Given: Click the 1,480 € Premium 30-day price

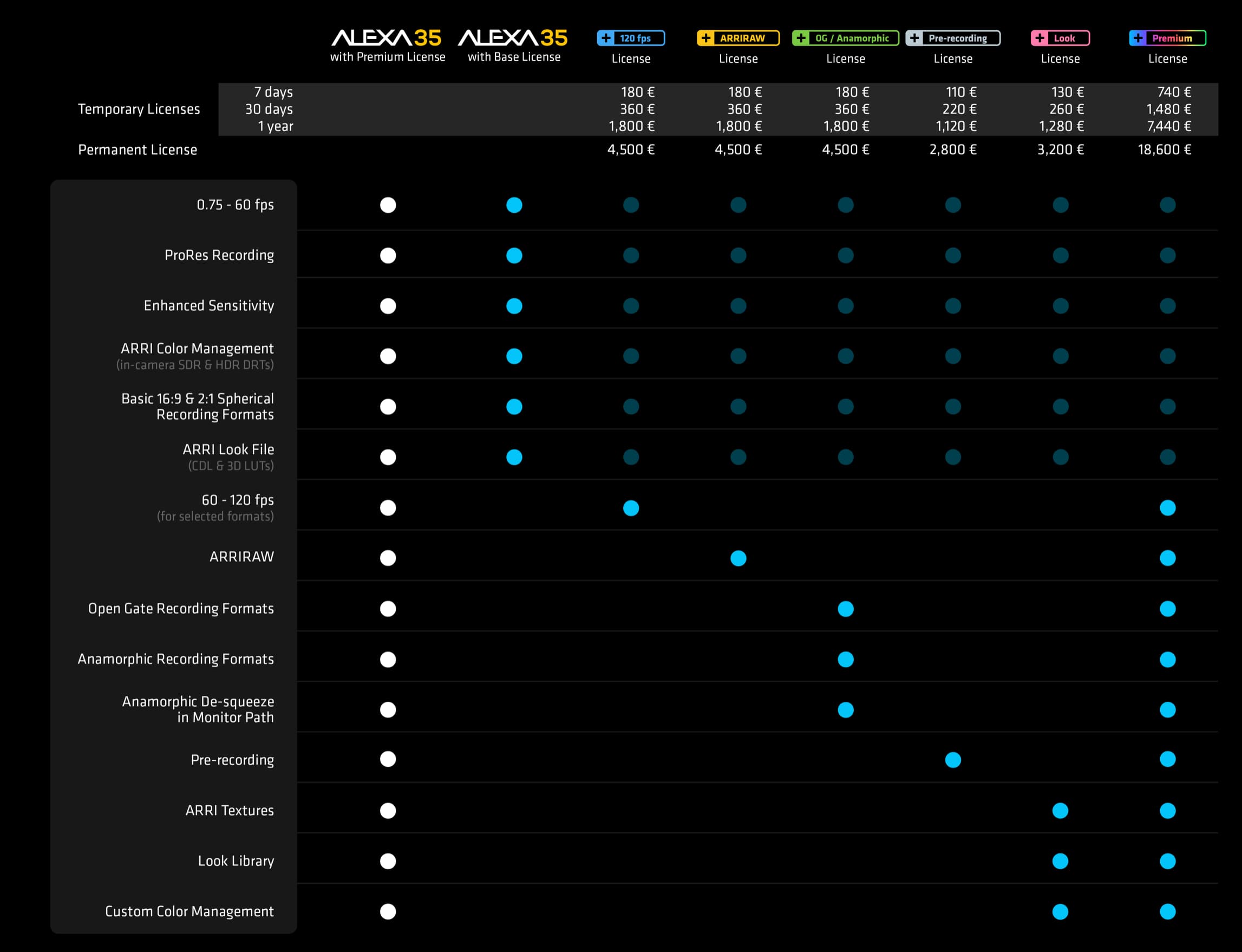Looking at the screenshot, I should point(1169,109).
